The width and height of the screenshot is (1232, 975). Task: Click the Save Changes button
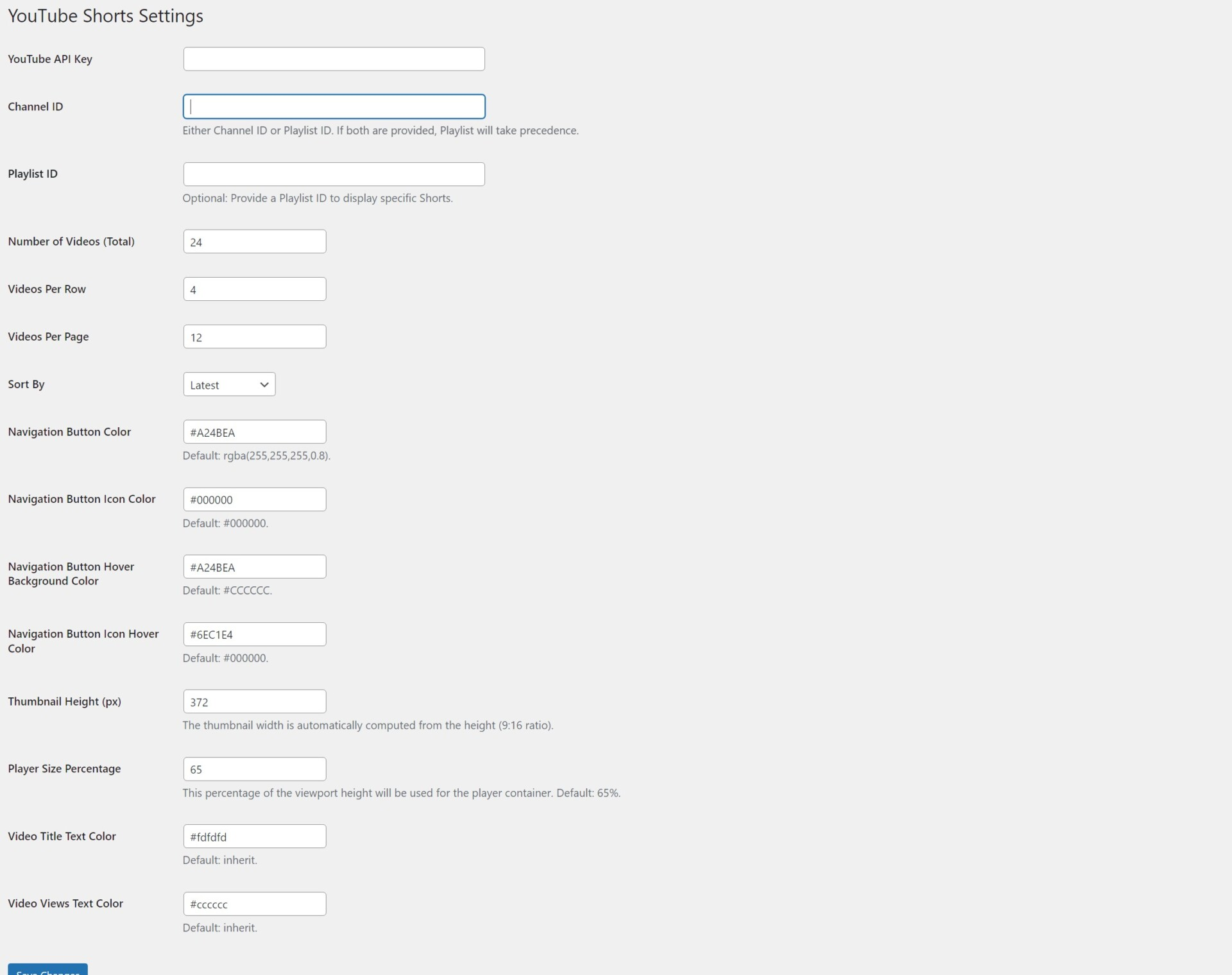pos(47,969)
